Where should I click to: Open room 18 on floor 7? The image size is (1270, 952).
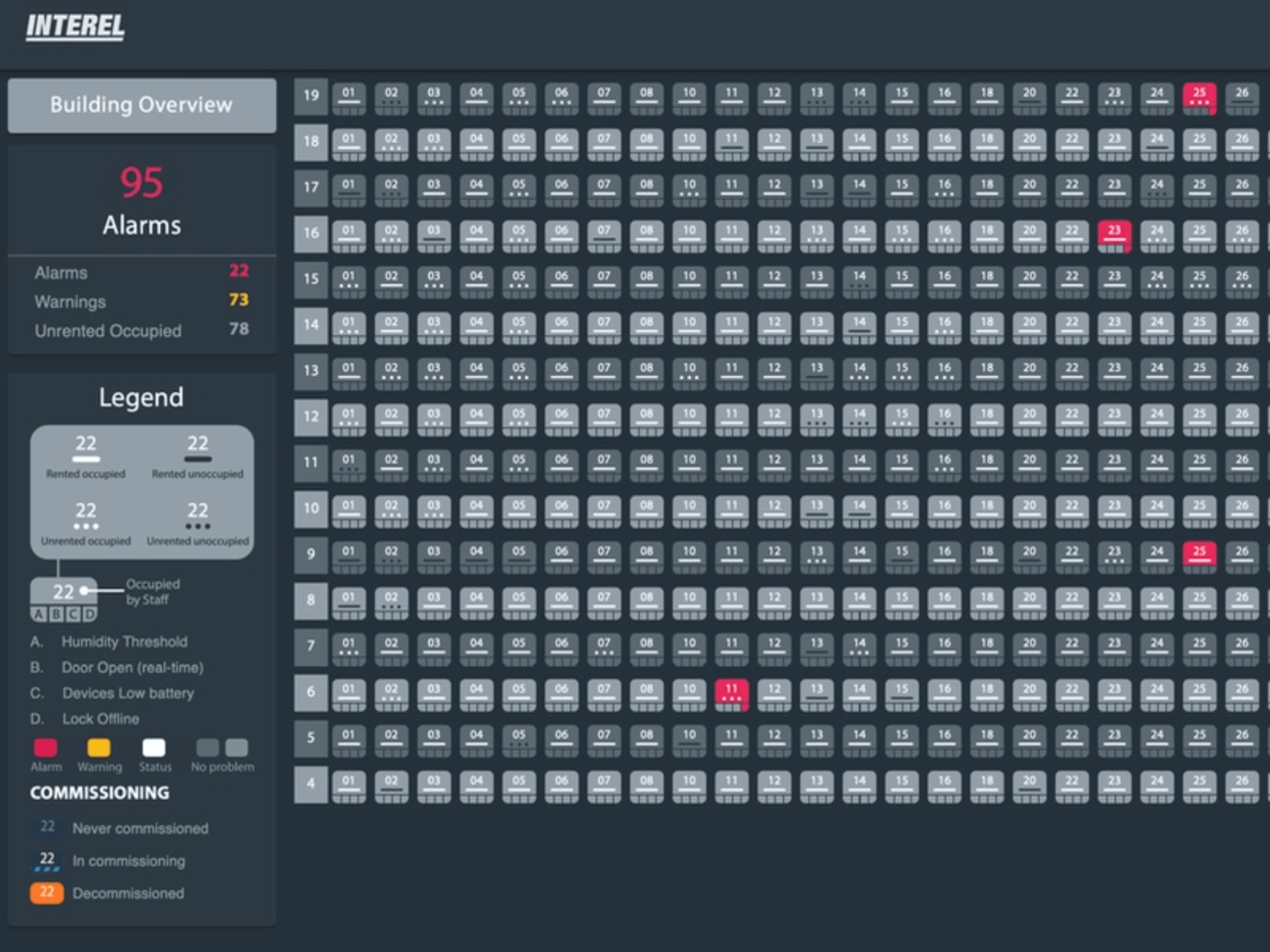(986, 647)
